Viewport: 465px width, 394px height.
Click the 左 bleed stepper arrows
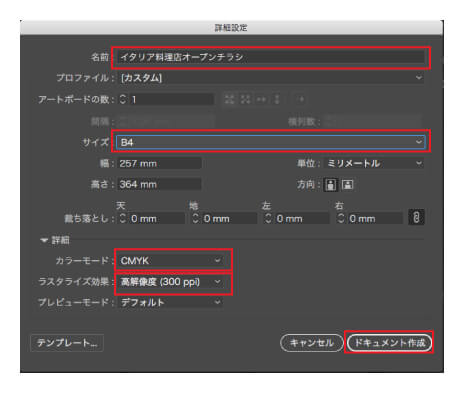[x=268, y=218]
